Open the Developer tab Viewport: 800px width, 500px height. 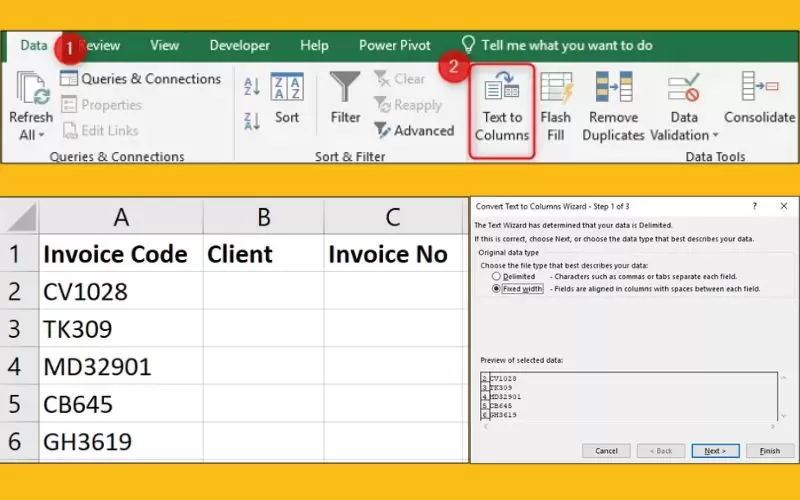point(239,45)
